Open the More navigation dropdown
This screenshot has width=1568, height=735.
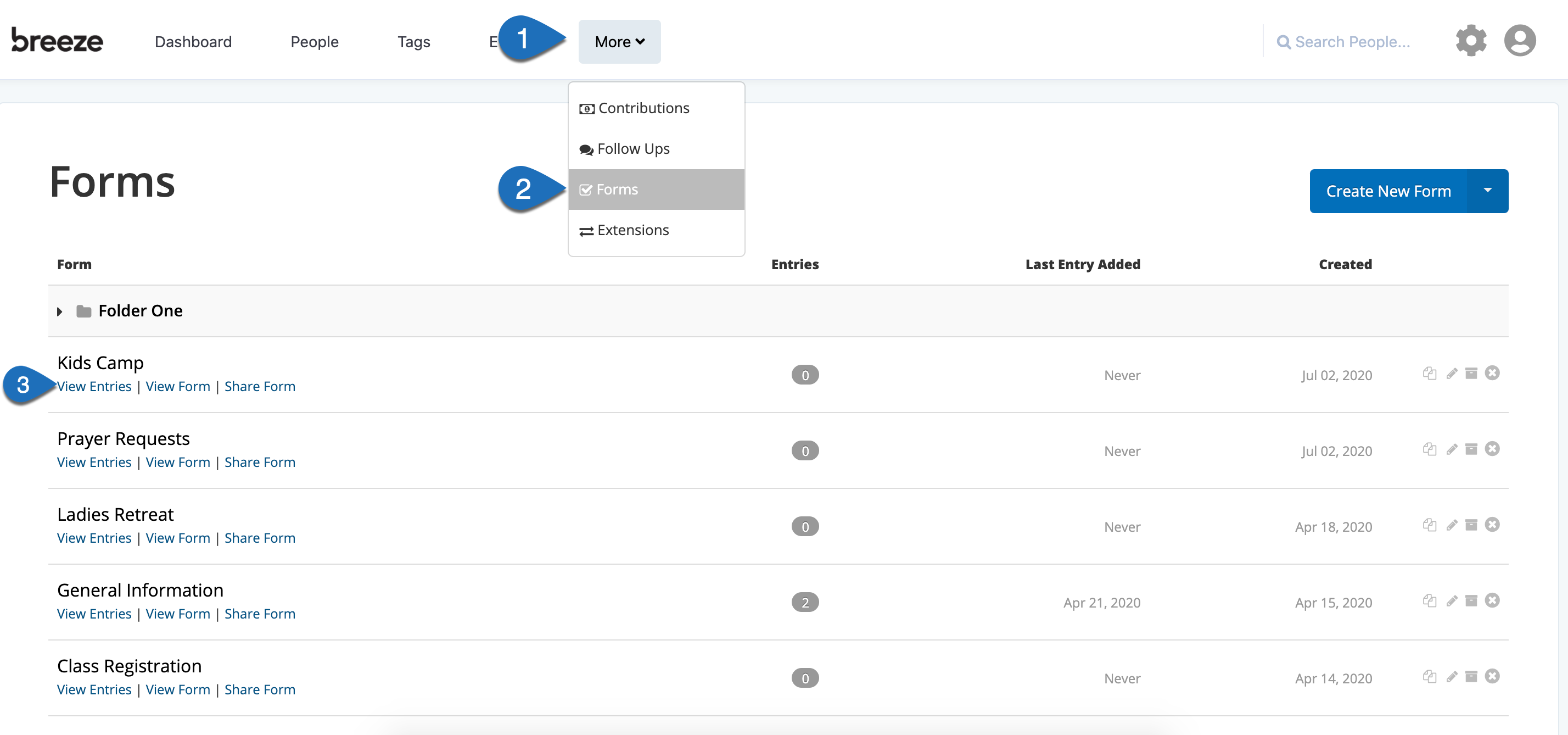pos(620,41)
